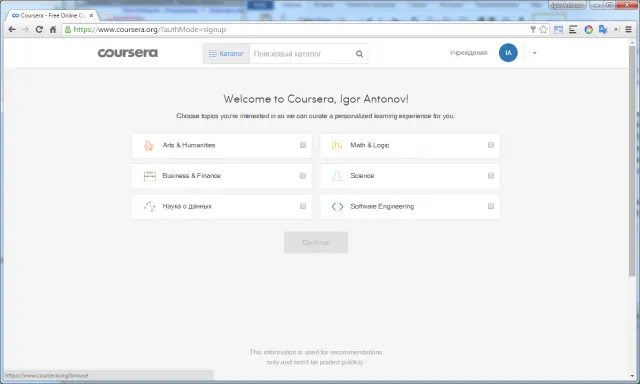This screenshot has width=640, height=384.
Task: Click the Coursera logo
Action: [128, 53]
